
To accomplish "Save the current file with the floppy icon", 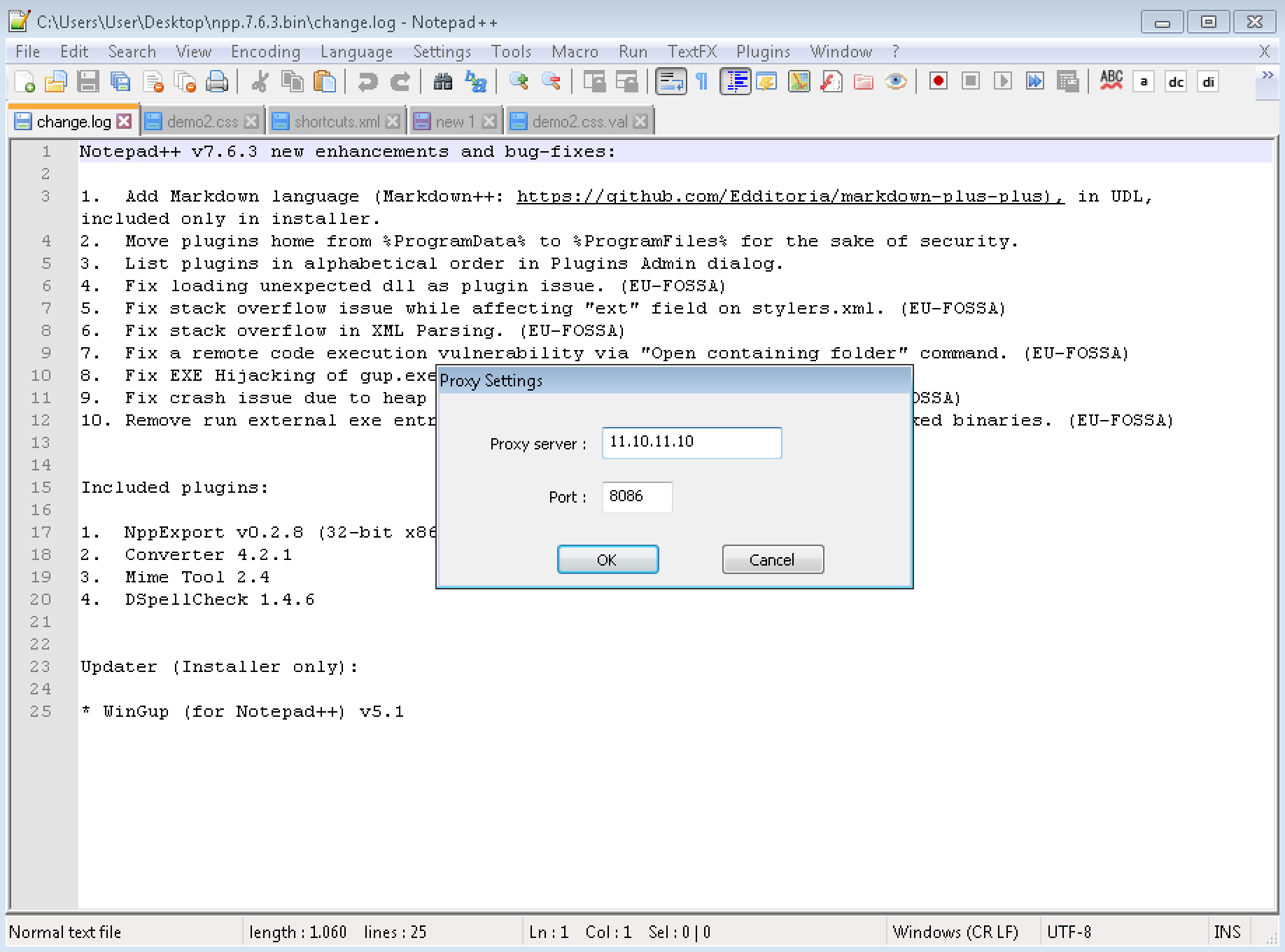I will [87, 82].
